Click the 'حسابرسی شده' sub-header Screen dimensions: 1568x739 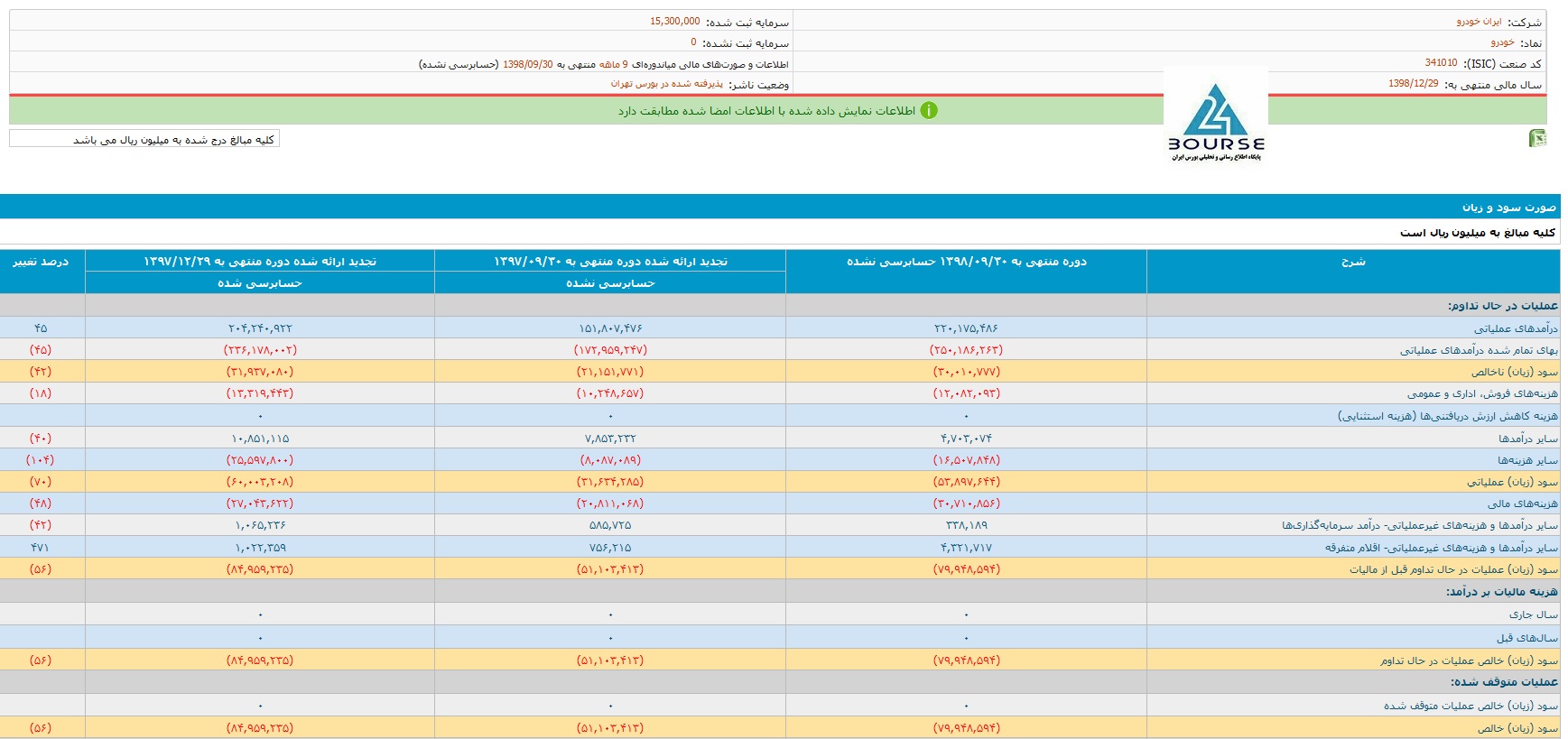260,283
